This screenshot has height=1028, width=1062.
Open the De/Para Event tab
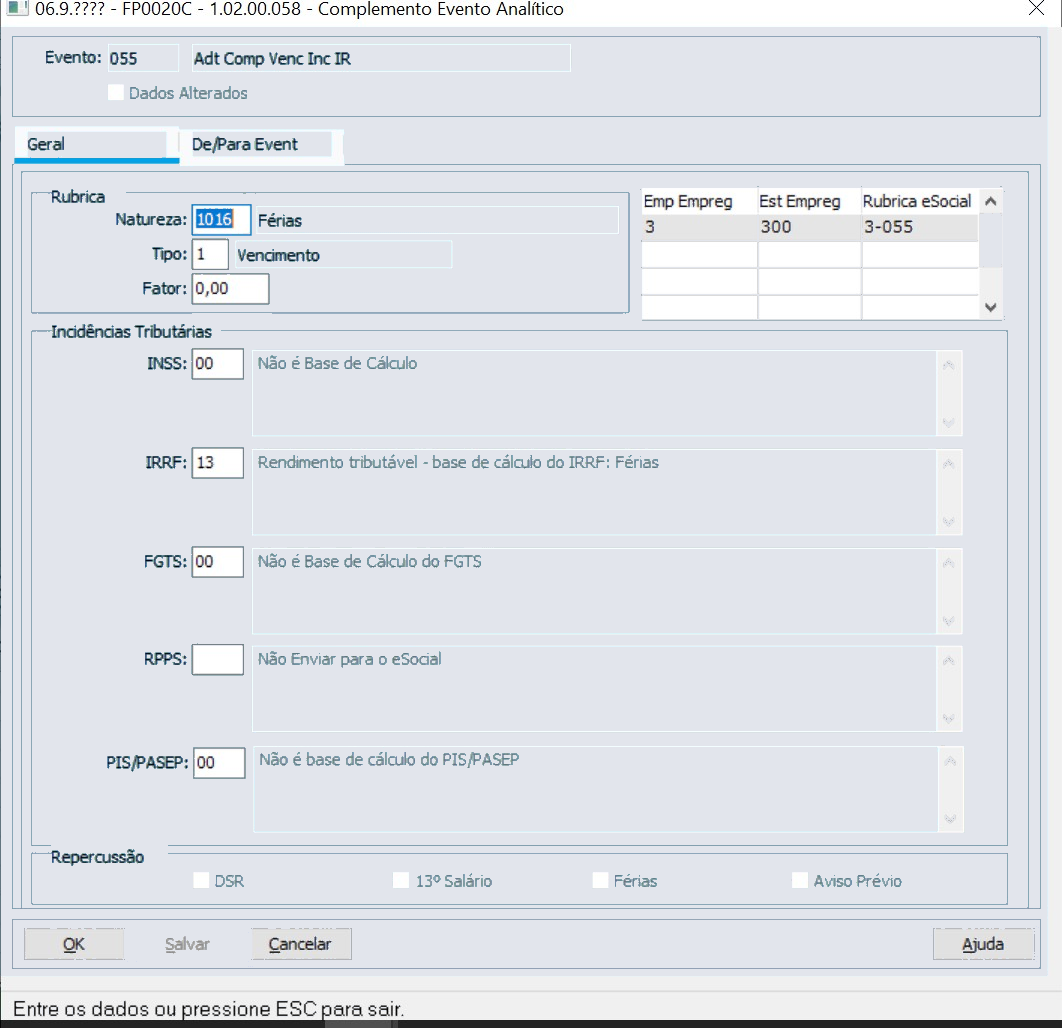261,144
